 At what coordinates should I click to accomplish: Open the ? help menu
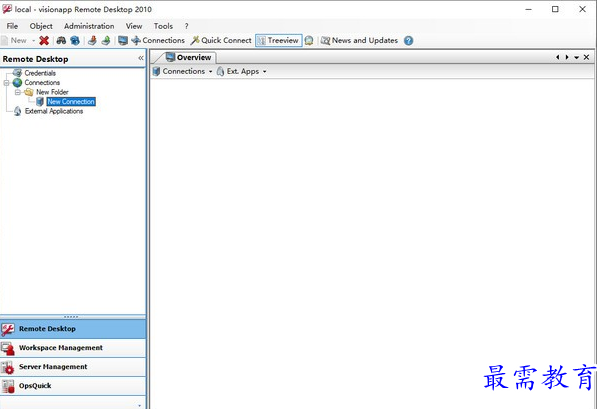point(187,26)
